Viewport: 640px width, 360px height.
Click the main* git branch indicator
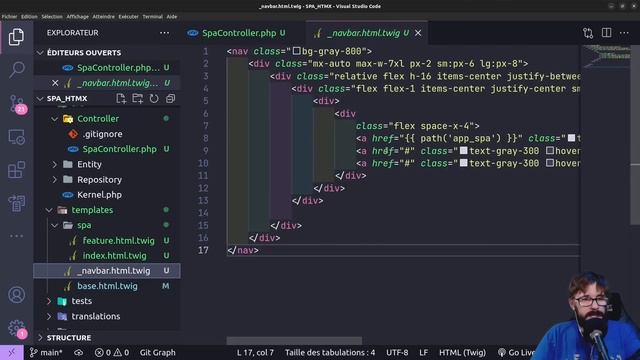(46, 352)
